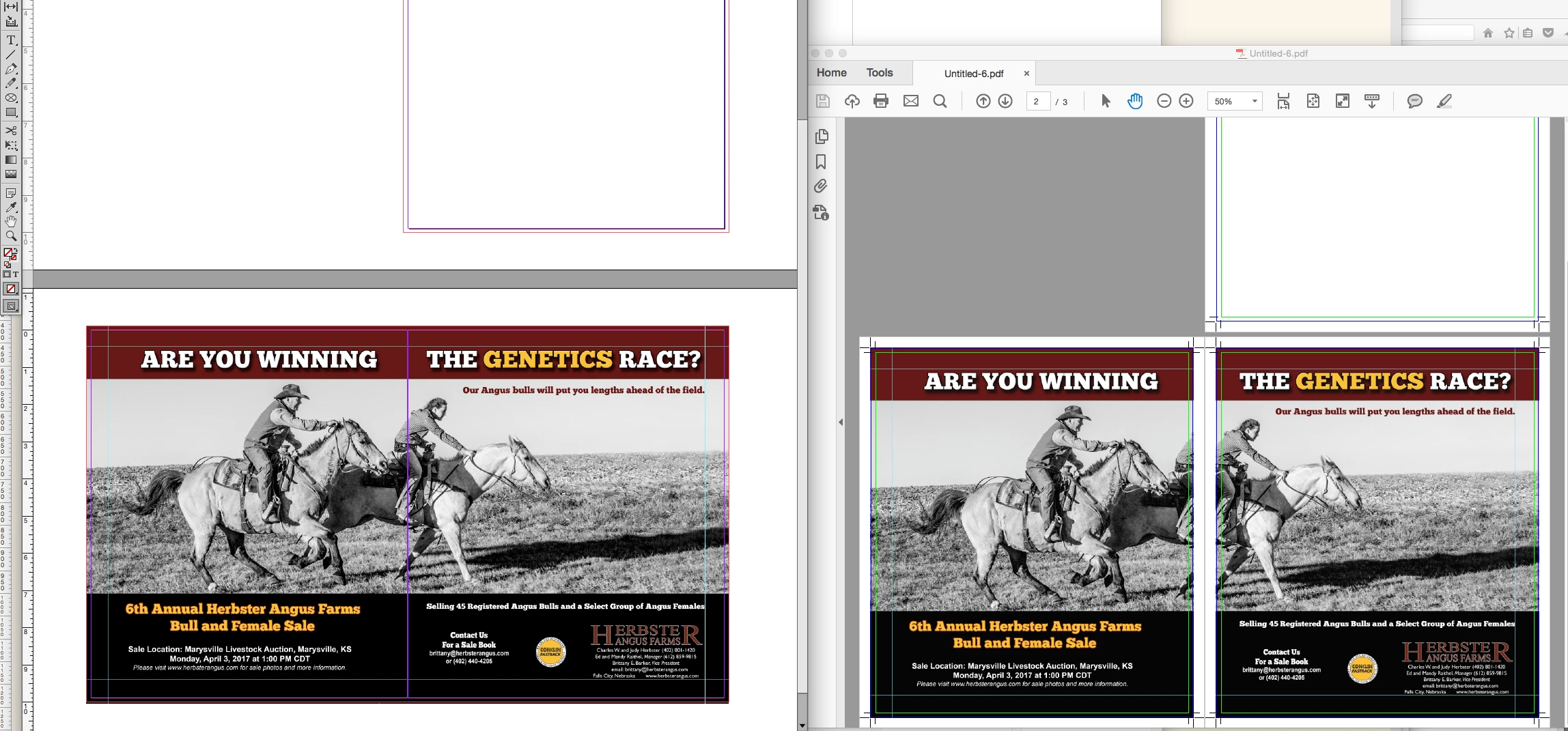Screen dimensions: 1568x731
Task: Select the Type tool in InDesign
Action: (11, 40)
